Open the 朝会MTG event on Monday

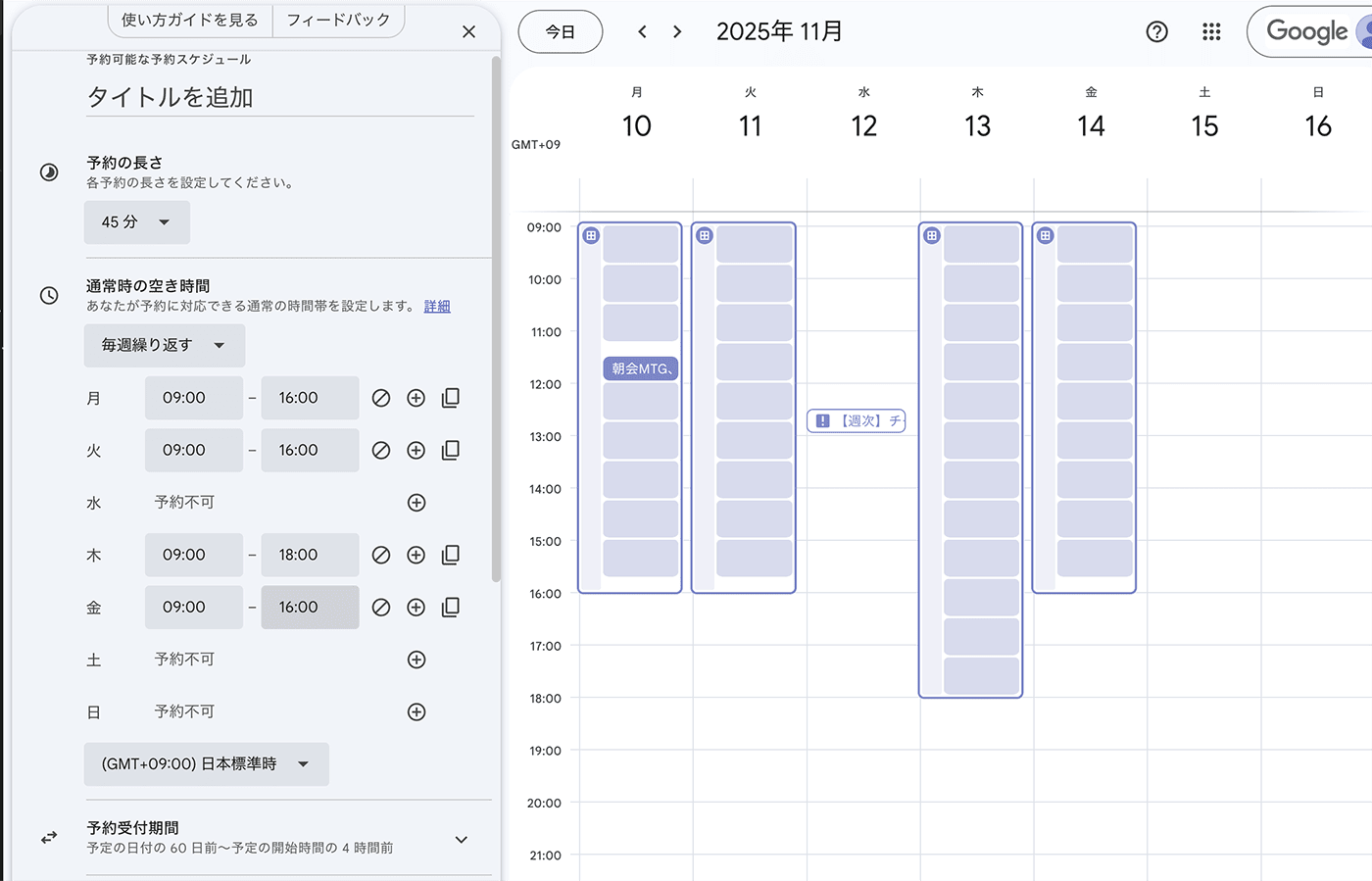pyautogui.click(x=641, y=368)
